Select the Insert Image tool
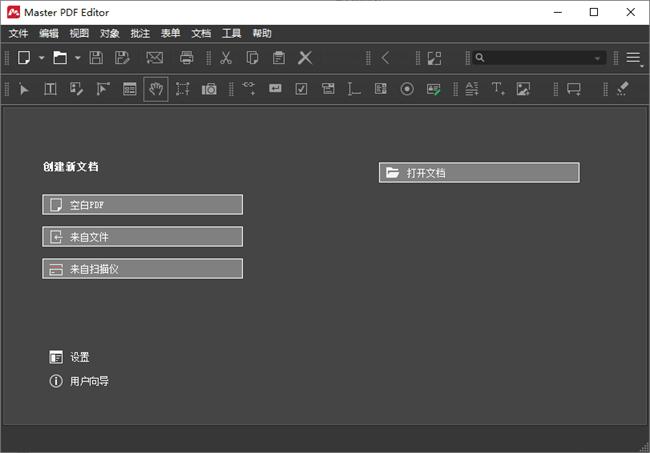Image resolution: width=650 pixels, height=453 pixels. (522, 89)
